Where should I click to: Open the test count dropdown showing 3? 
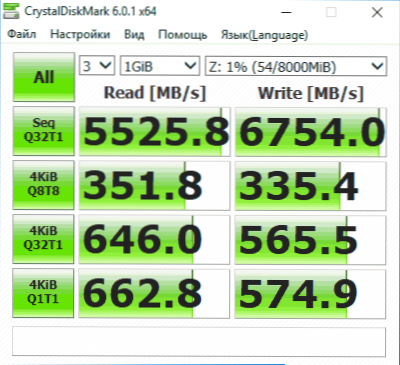[97, 65]
